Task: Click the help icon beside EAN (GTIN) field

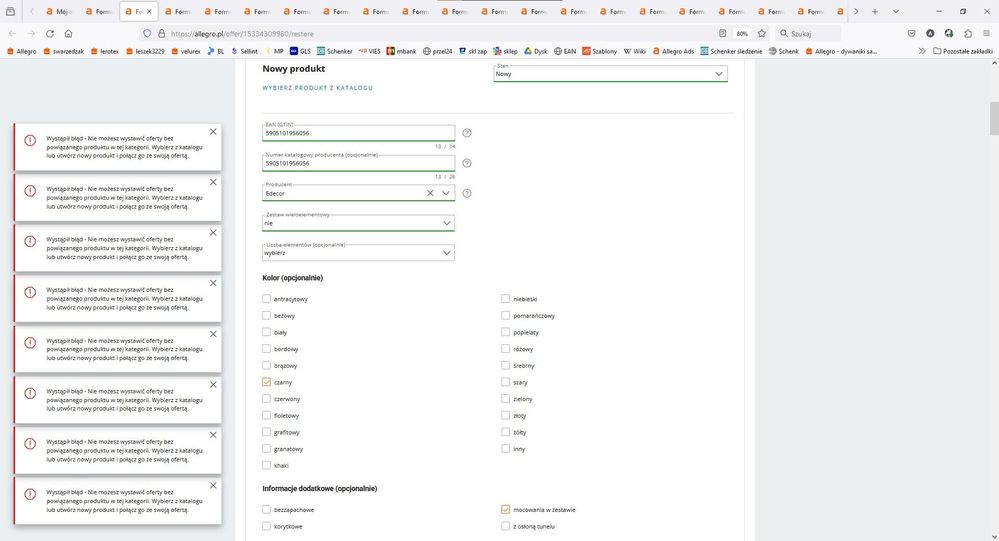Action: point(467,133)
